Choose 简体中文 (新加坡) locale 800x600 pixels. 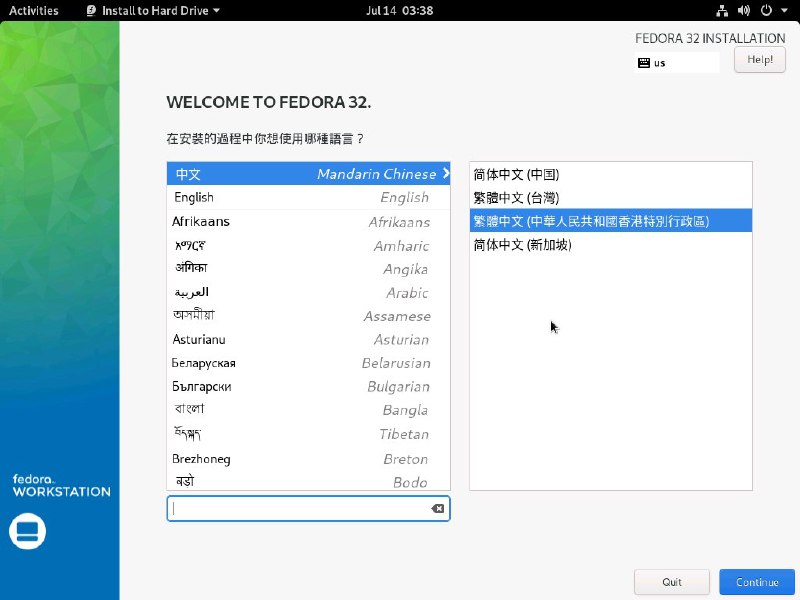tap(611, 244)
